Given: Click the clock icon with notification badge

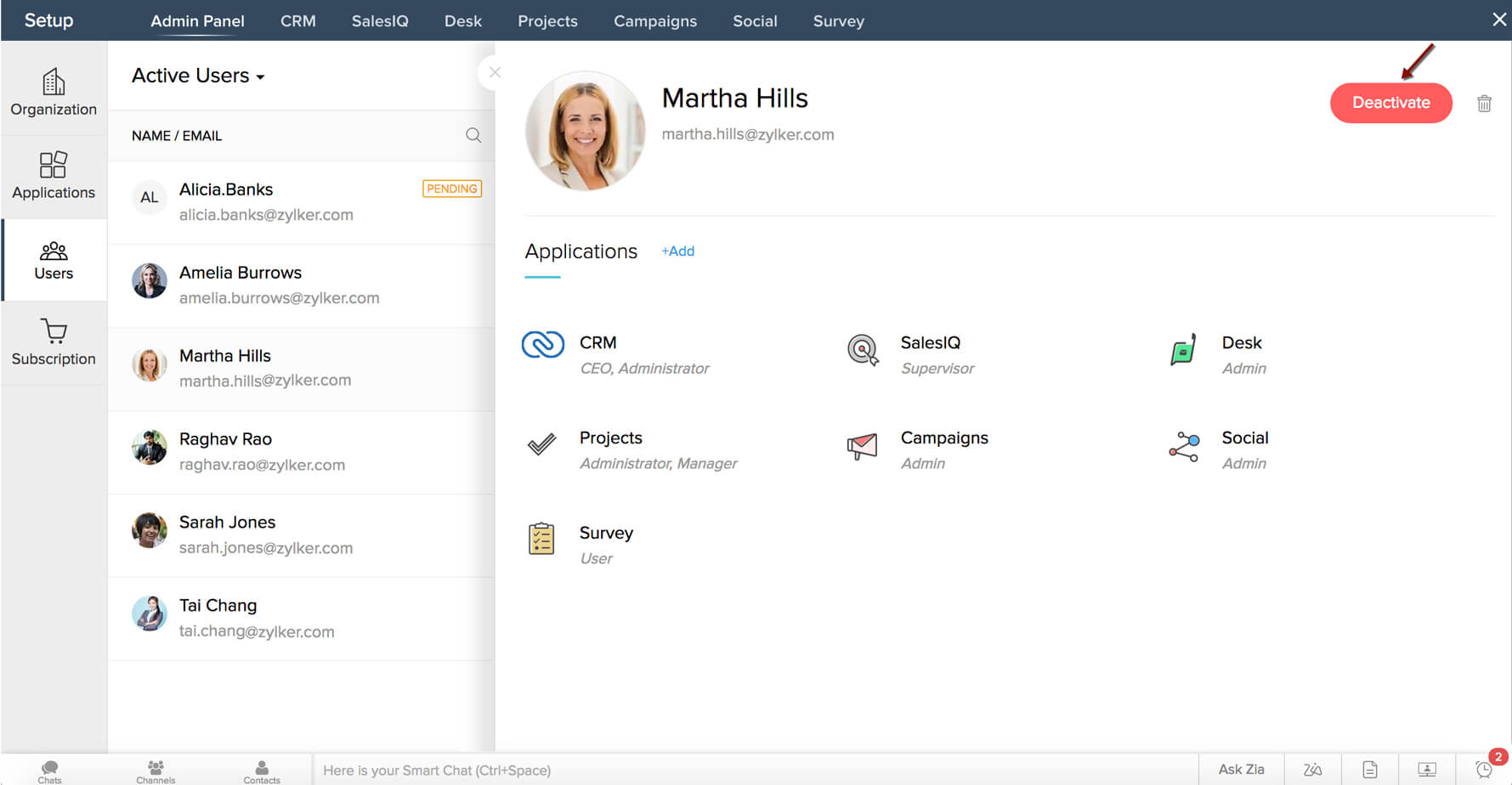Looking at the screenshot, I should [1484, 769].
